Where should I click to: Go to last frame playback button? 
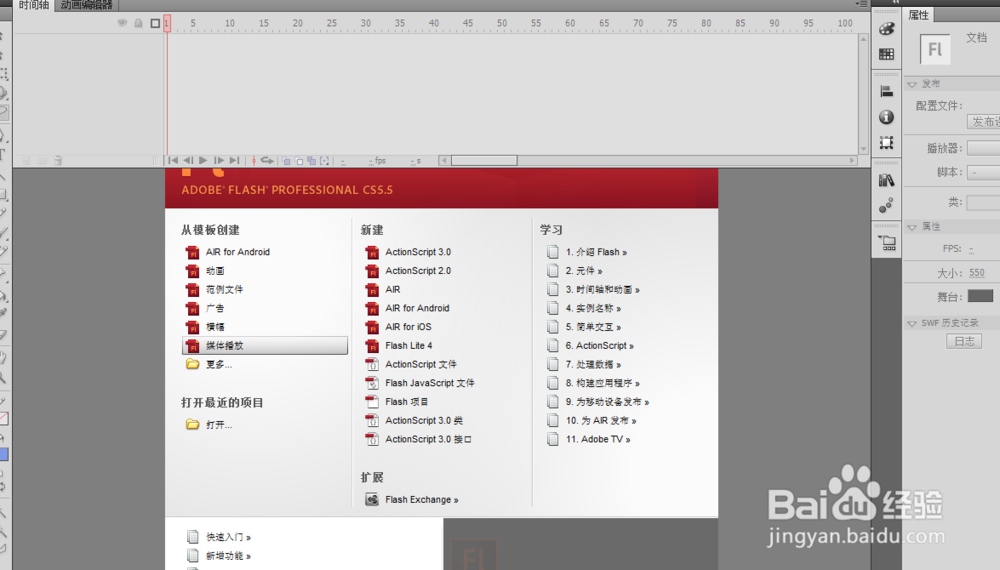click(235, 161)
